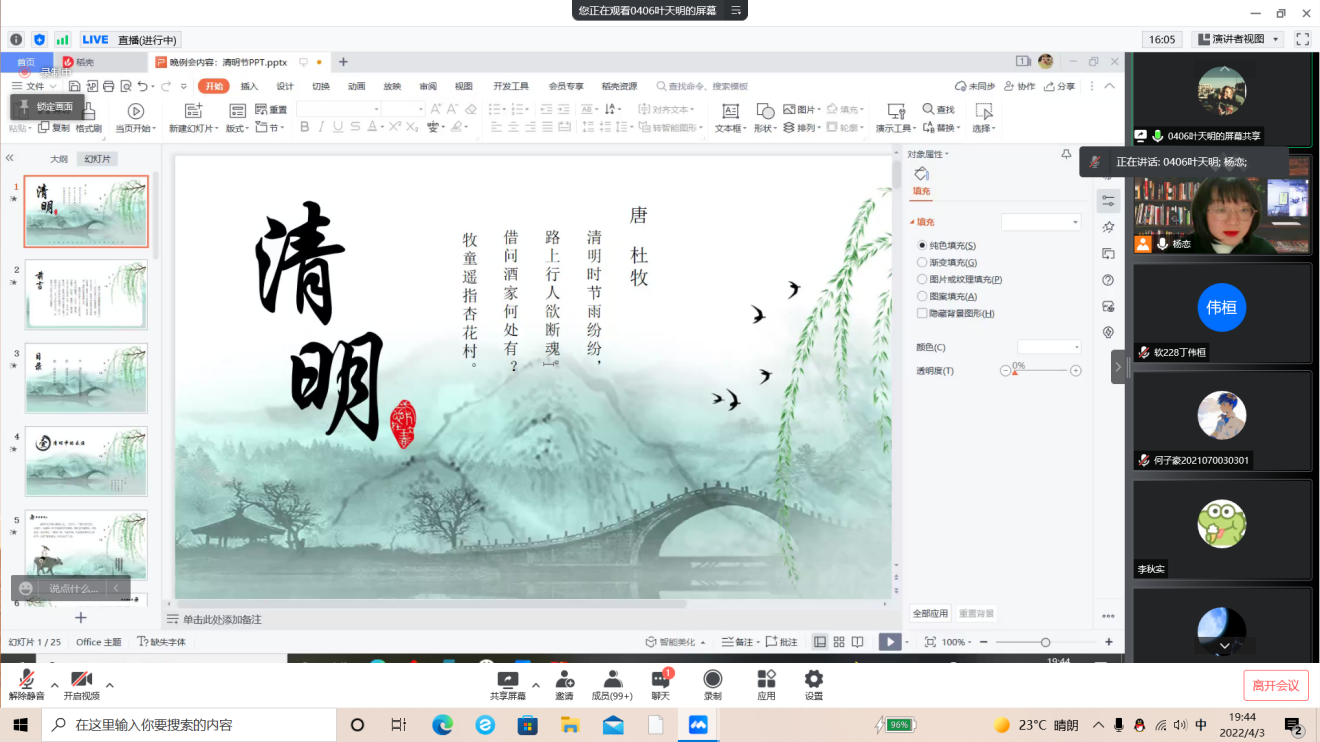1320x742 pixels.
Task: Open the 演讲者视图 dropdown
Action: [x=1238, y=40]
